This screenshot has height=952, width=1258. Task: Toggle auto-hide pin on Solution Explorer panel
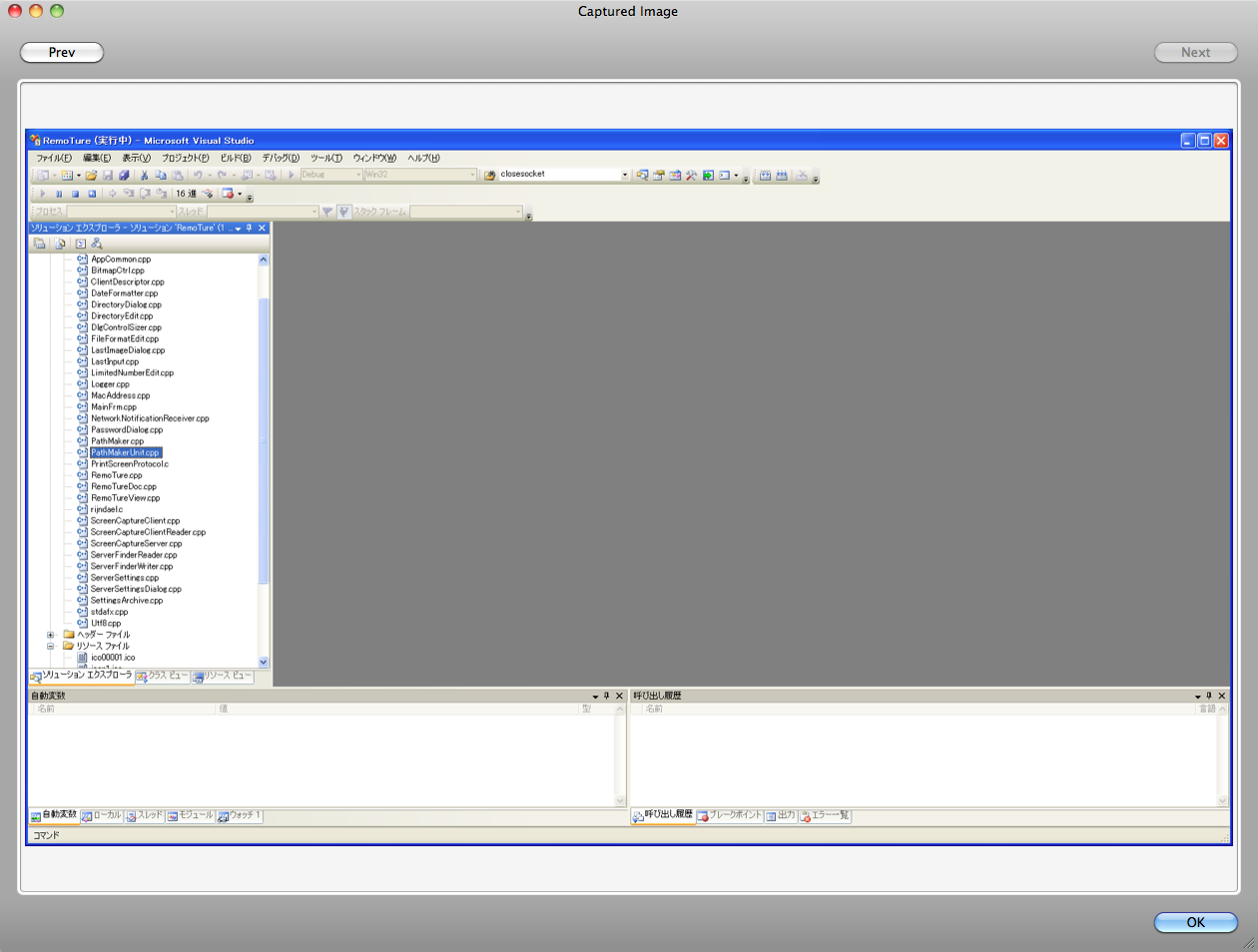coord(250,229)
